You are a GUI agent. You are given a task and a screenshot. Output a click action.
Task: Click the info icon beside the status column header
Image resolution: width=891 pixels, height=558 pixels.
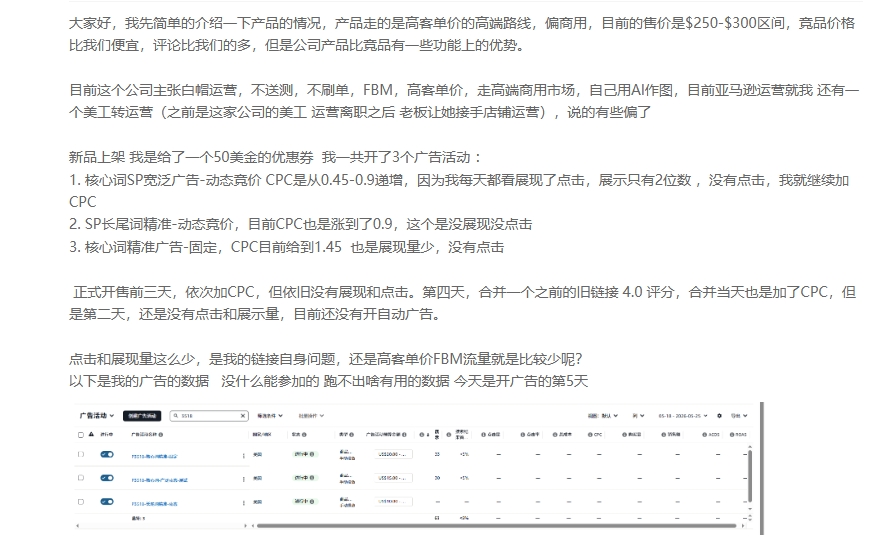(304, 435)
